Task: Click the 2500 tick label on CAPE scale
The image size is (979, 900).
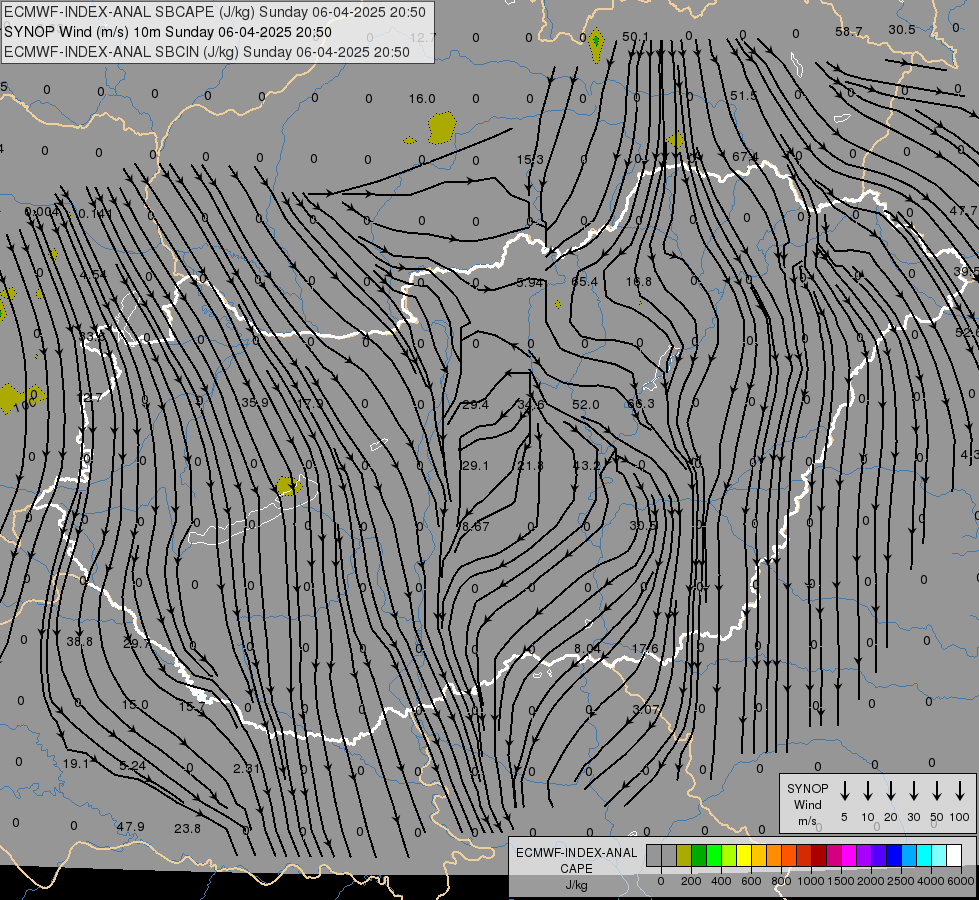Action: pos(901,881)
